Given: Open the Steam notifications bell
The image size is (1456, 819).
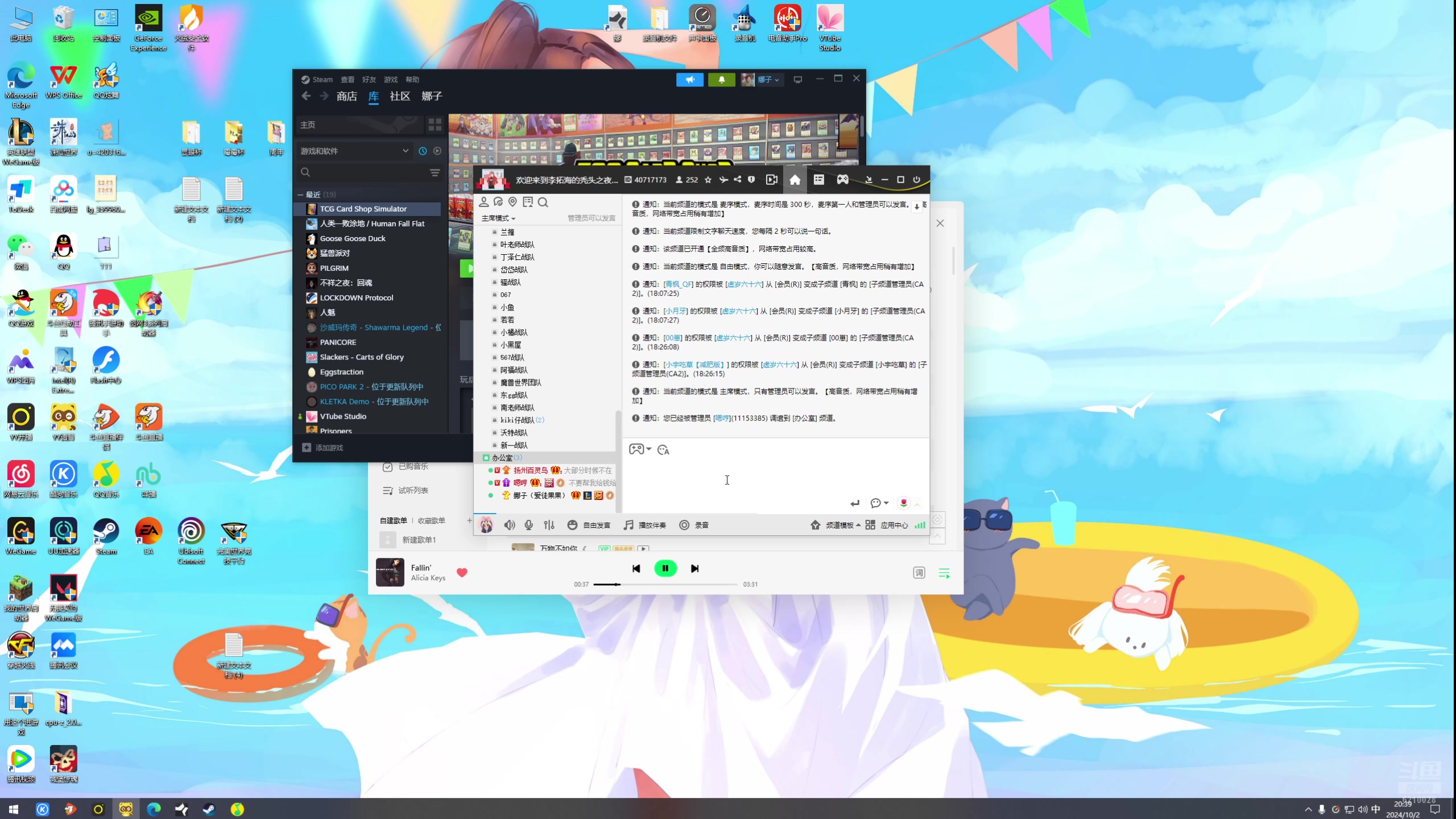Looking at the screenshot, I should [721, 80].
